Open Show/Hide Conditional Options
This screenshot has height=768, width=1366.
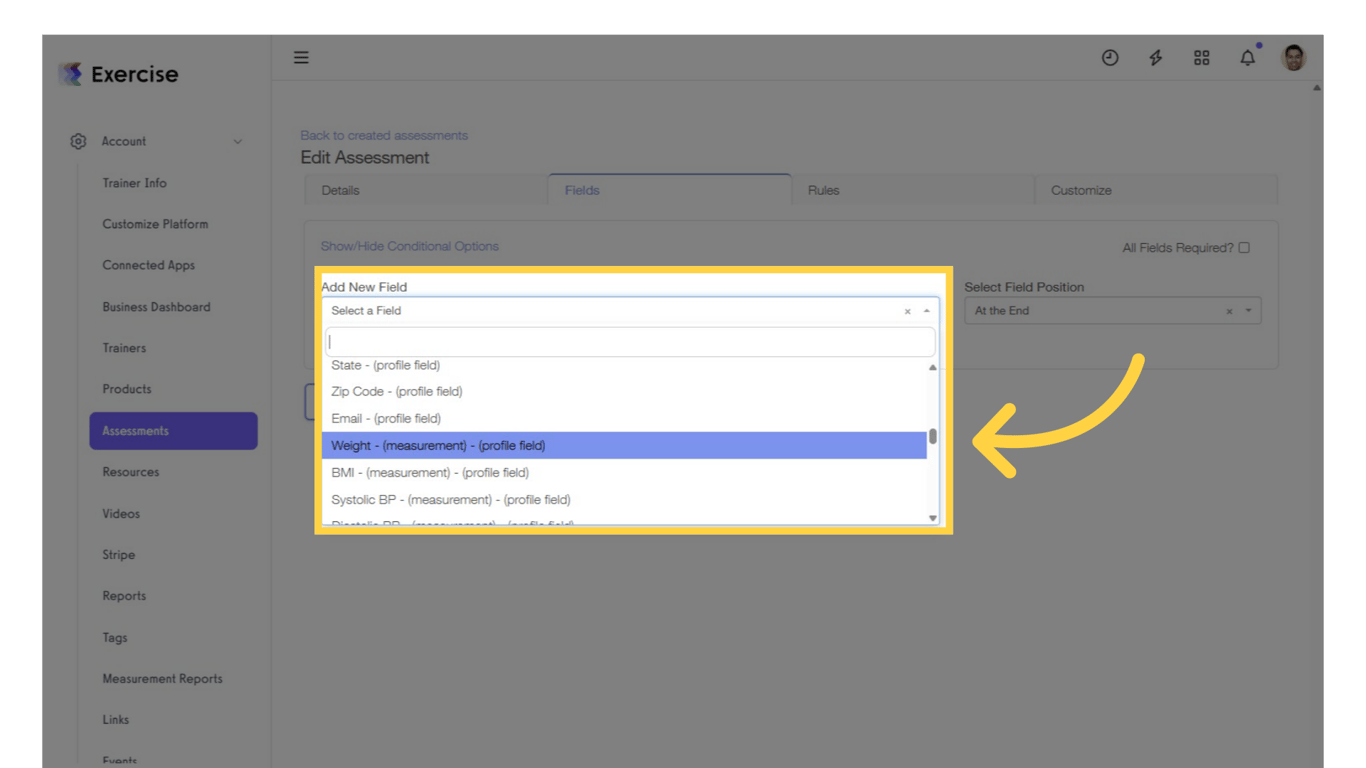point(409,246)
